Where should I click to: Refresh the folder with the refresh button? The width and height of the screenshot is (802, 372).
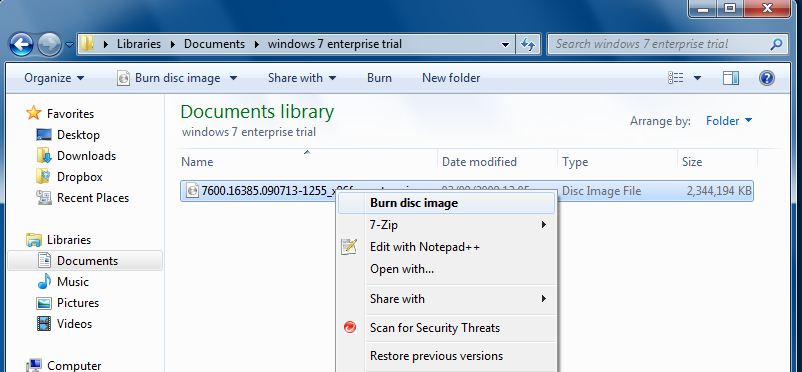[528, 45]
